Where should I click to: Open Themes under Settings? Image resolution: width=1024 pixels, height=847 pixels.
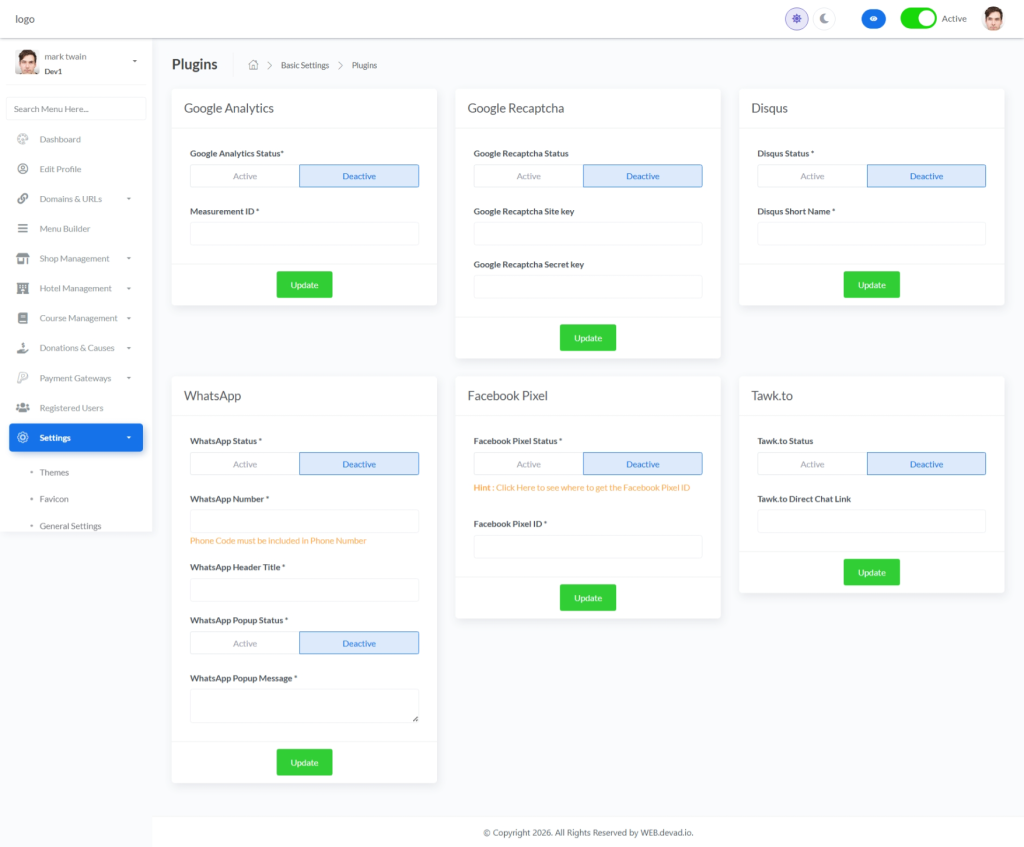coord(54,472)
